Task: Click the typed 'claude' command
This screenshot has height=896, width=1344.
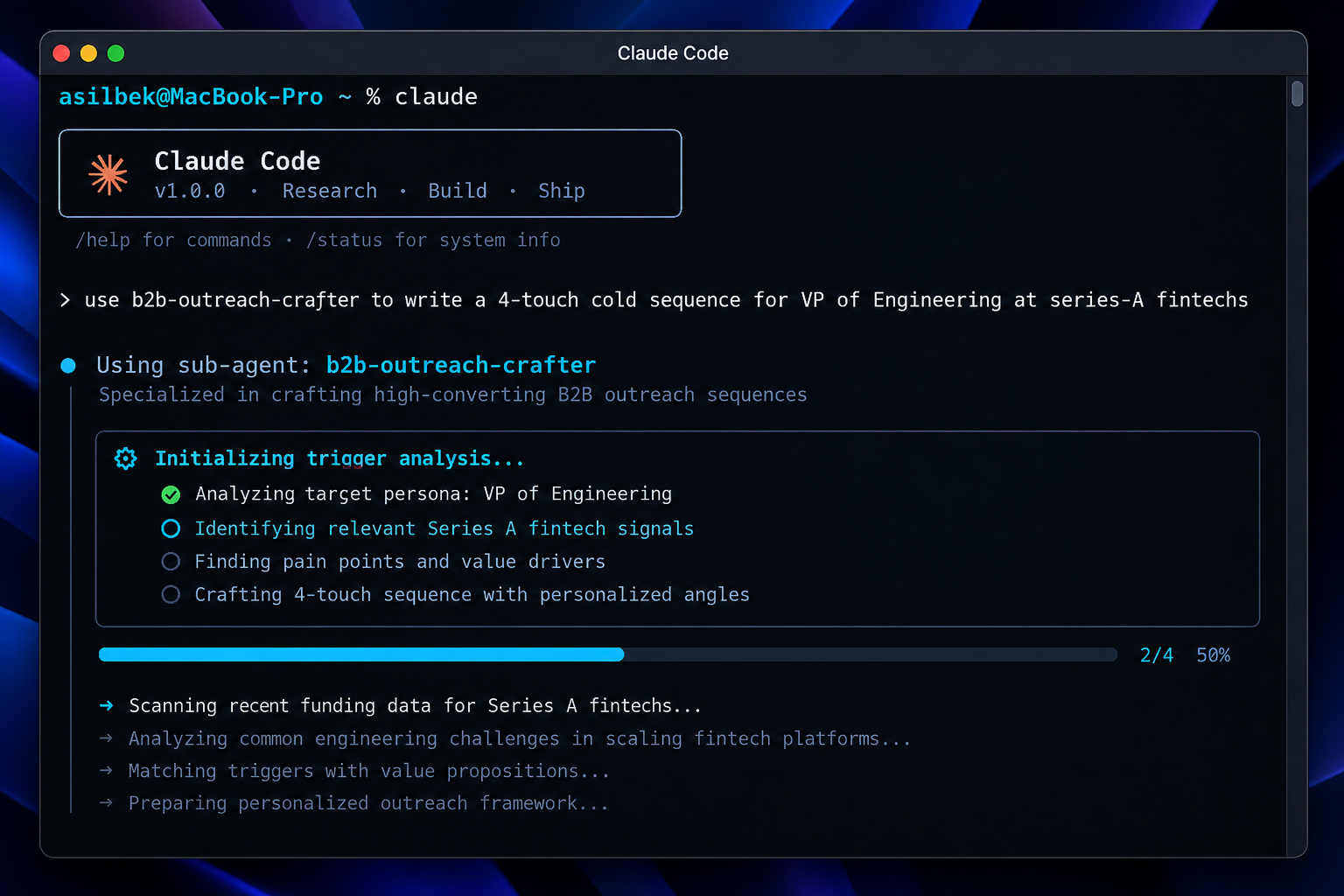Action: point(436,96)
